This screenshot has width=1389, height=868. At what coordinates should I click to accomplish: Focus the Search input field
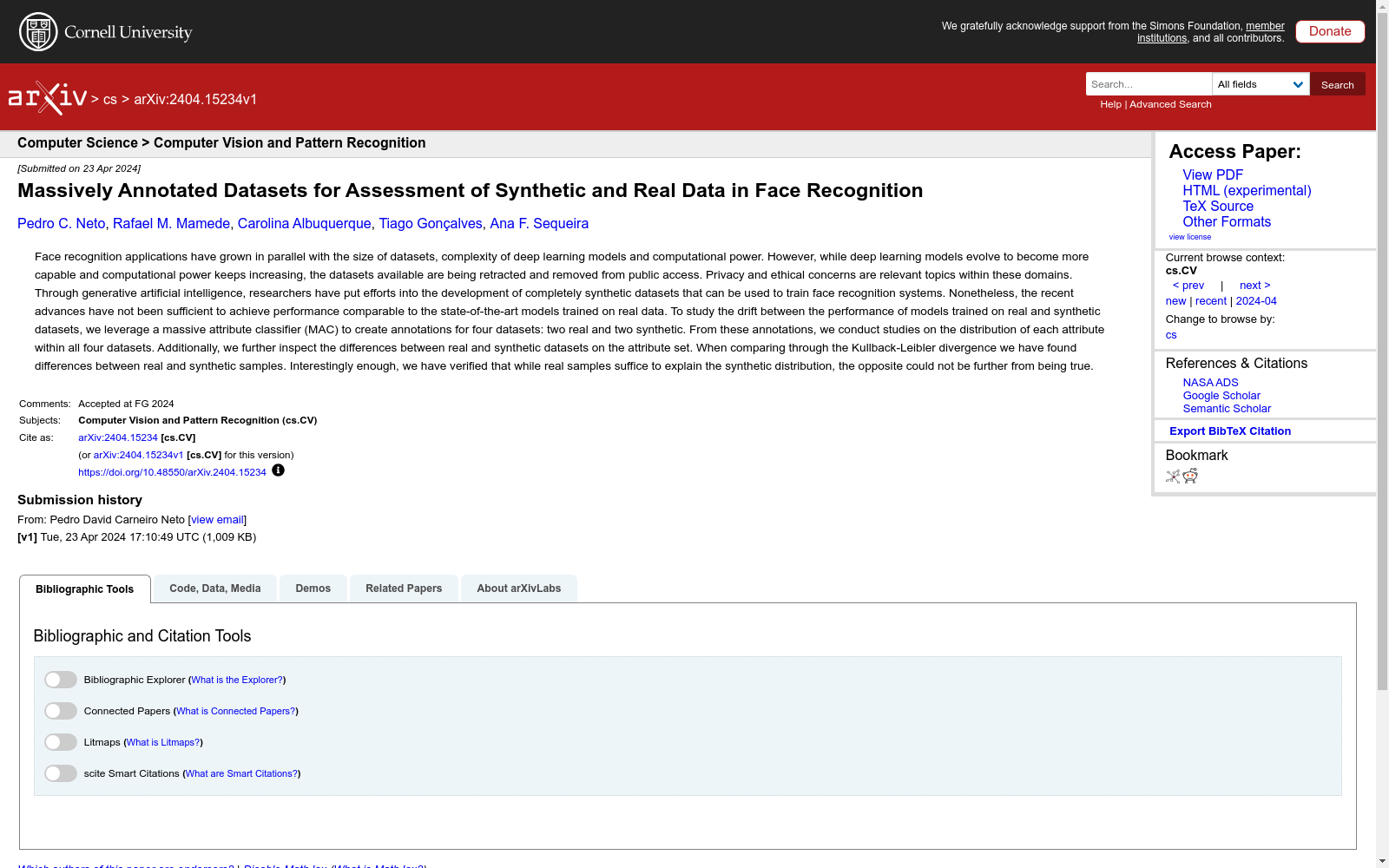coord(1149,84)
